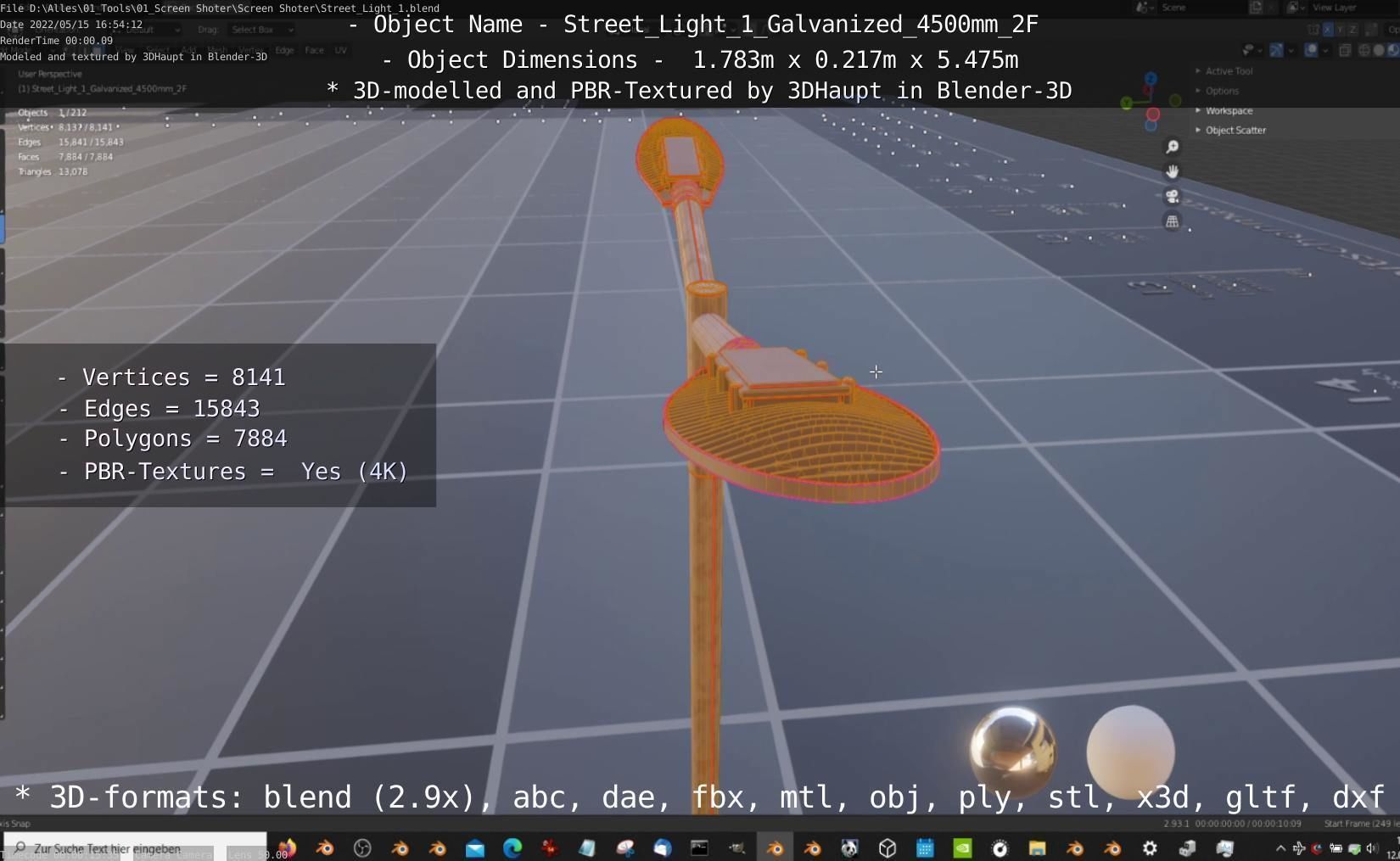Open the Drag Select Box dropdown
Screen dimensions: 1400x861
[261, 30]
